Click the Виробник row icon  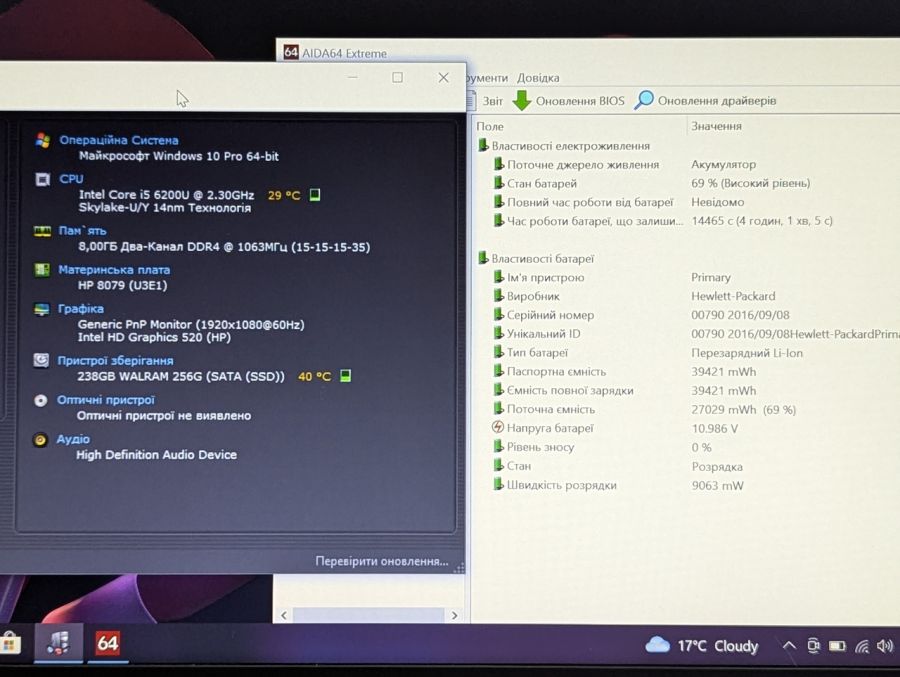point(499,296)
